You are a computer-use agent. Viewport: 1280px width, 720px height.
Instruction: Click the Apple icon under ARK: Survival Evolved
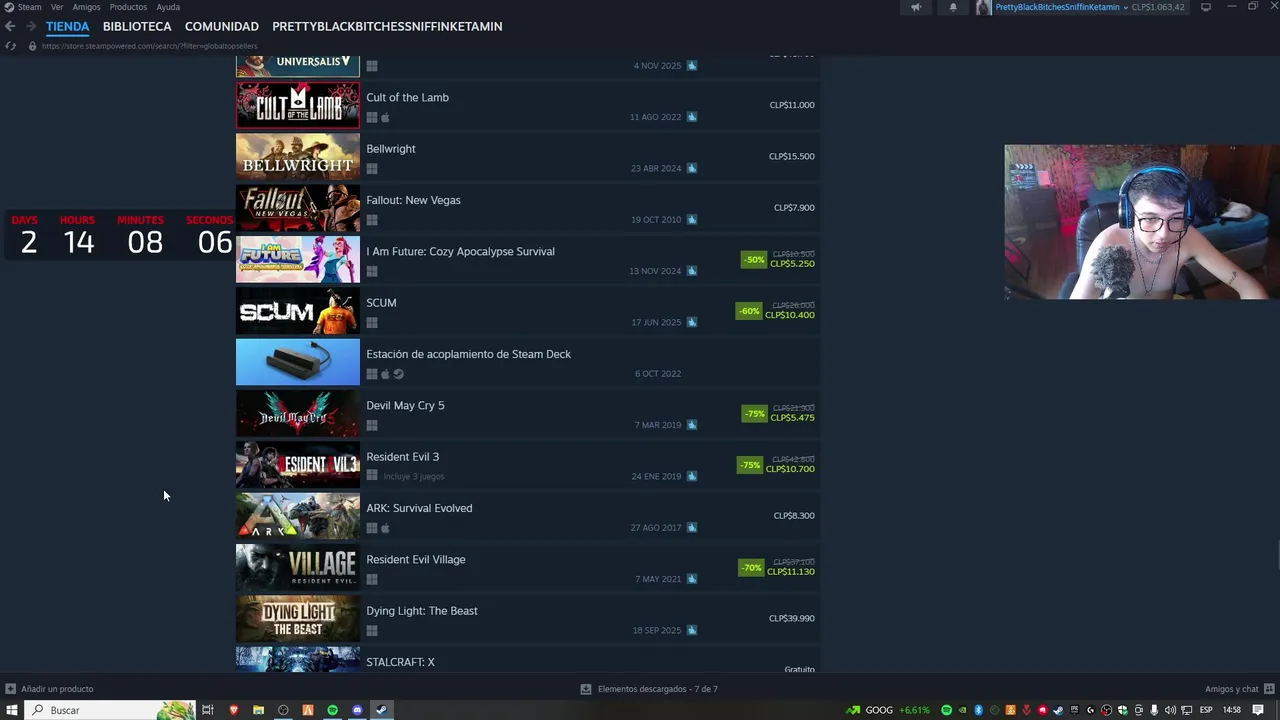[x=385, y=528]
